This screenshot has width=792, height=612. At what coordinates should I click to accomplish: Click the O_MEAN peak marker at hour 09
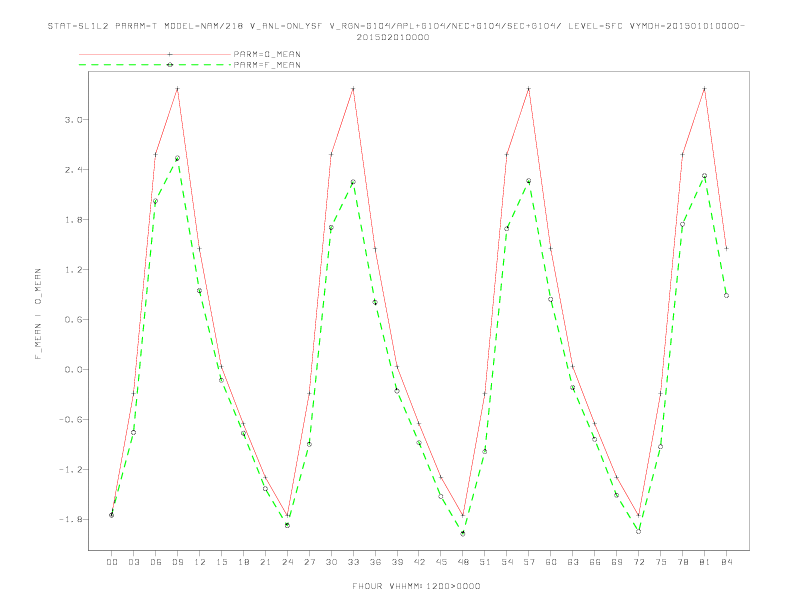point(177,89)
